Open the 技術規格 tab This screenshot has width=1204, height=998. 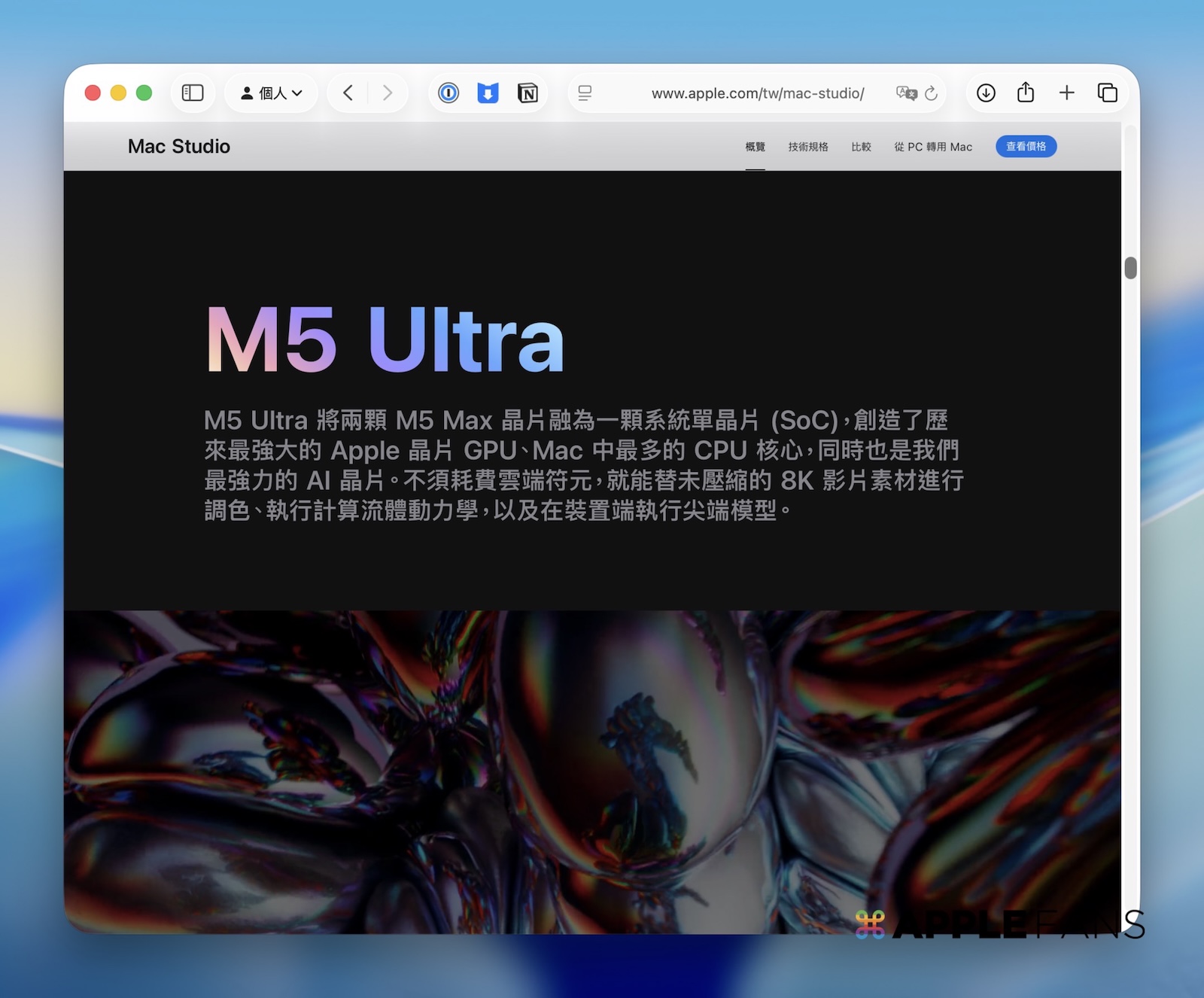tap(808, 147)
